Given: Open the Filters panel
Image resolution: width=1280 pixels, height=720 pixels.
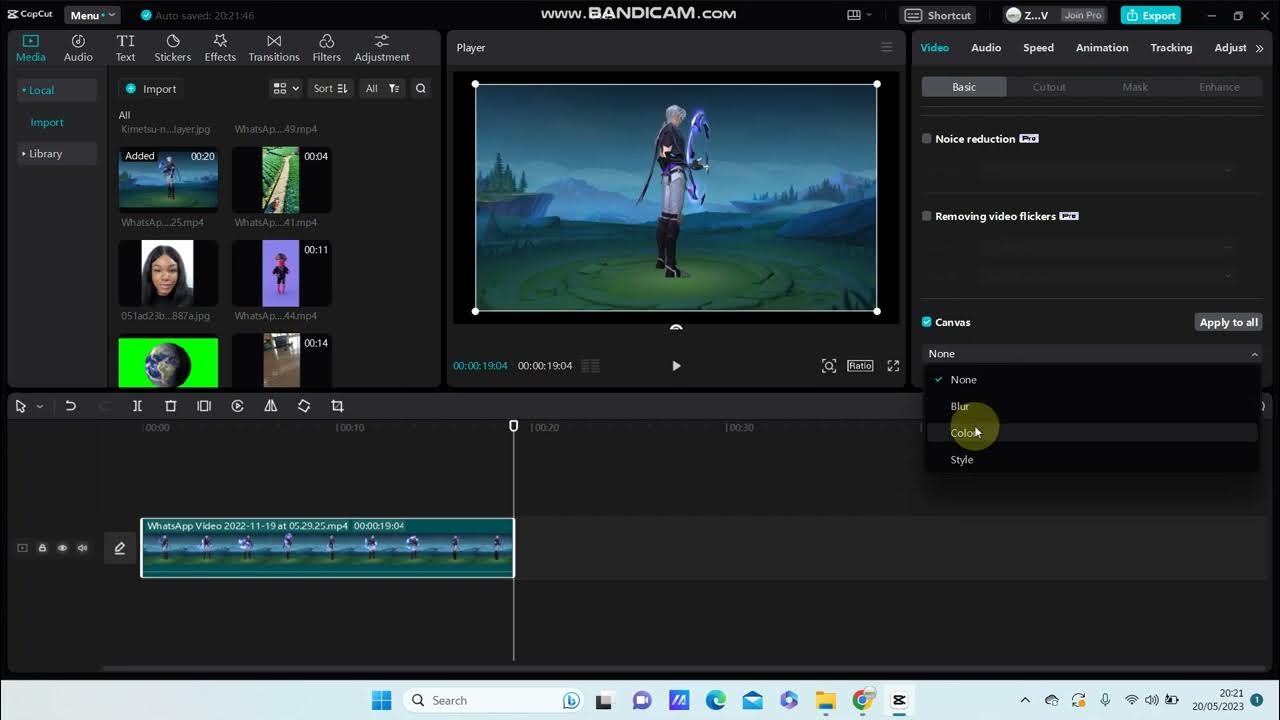Looking at the screenshot, I should [x=326, y=48].
